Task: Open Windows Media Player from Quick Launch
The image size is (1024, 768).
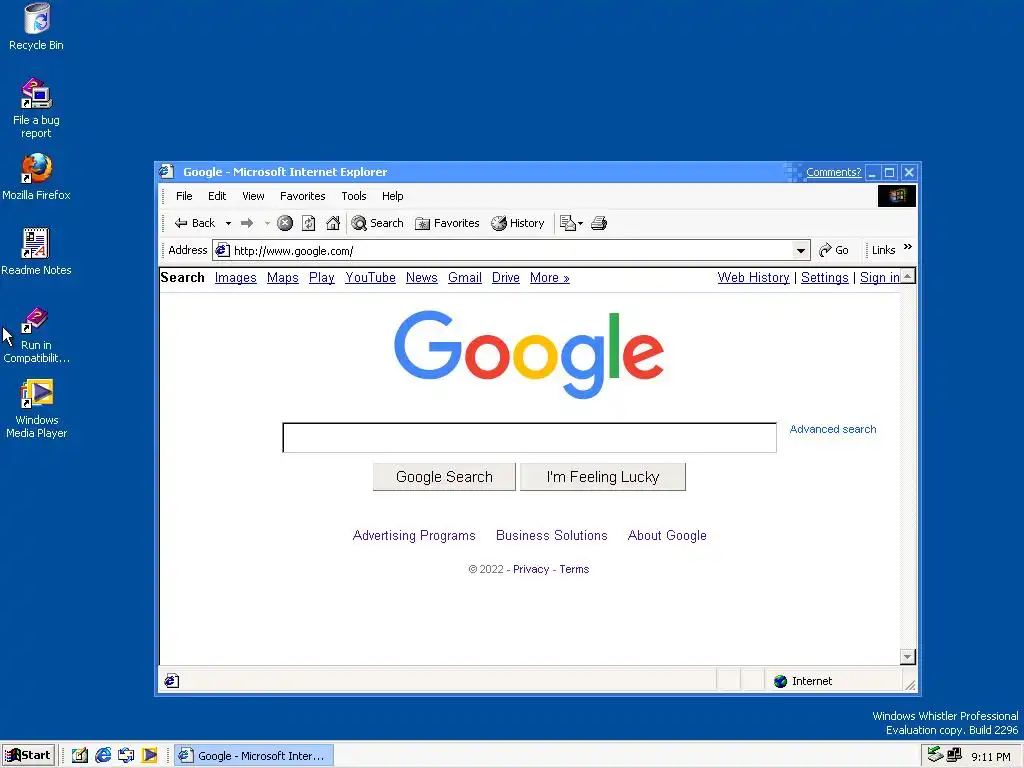Action: click(x=150, y=756)
